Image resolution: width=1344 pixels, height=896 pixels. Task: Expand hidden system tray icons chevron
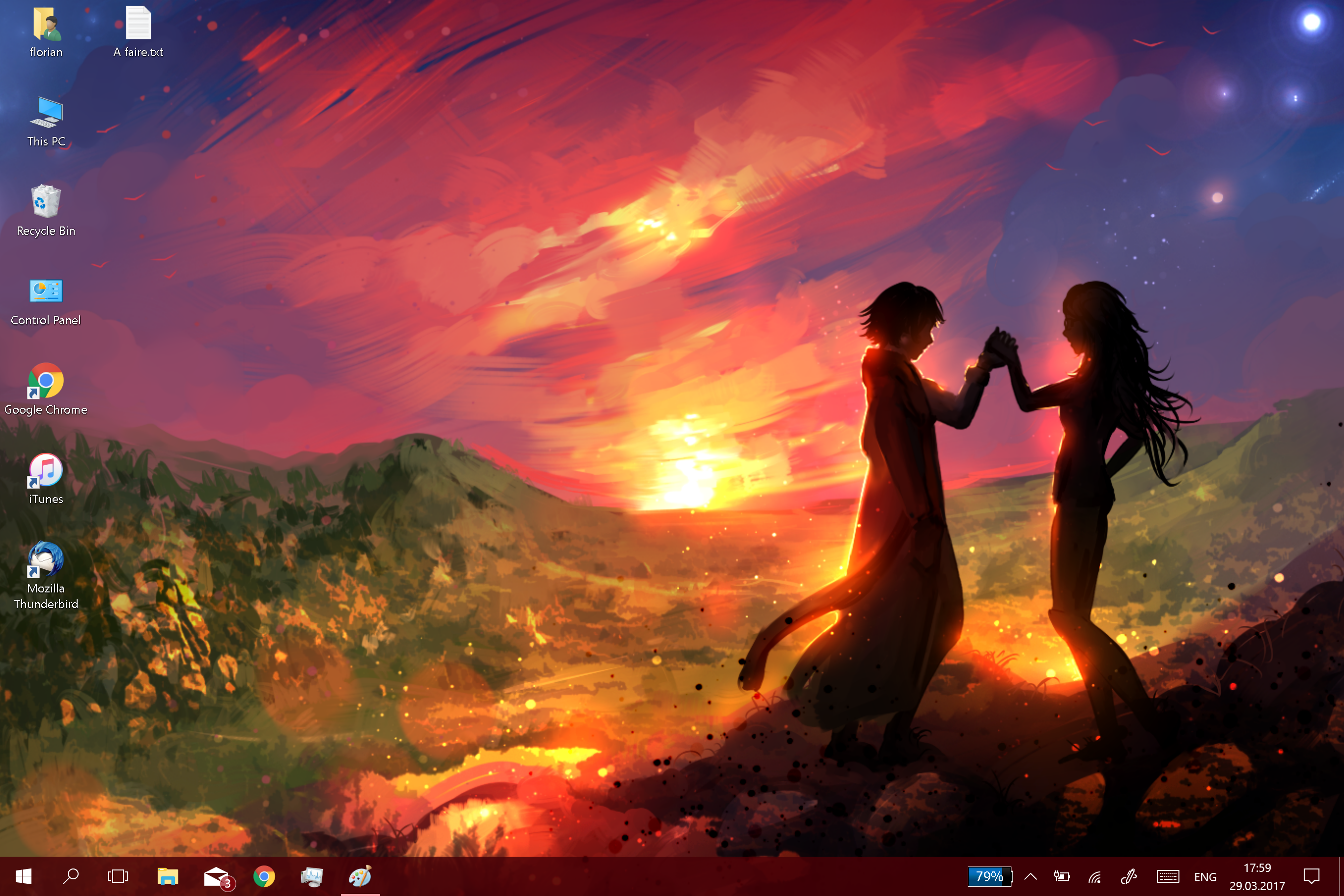1030,876
